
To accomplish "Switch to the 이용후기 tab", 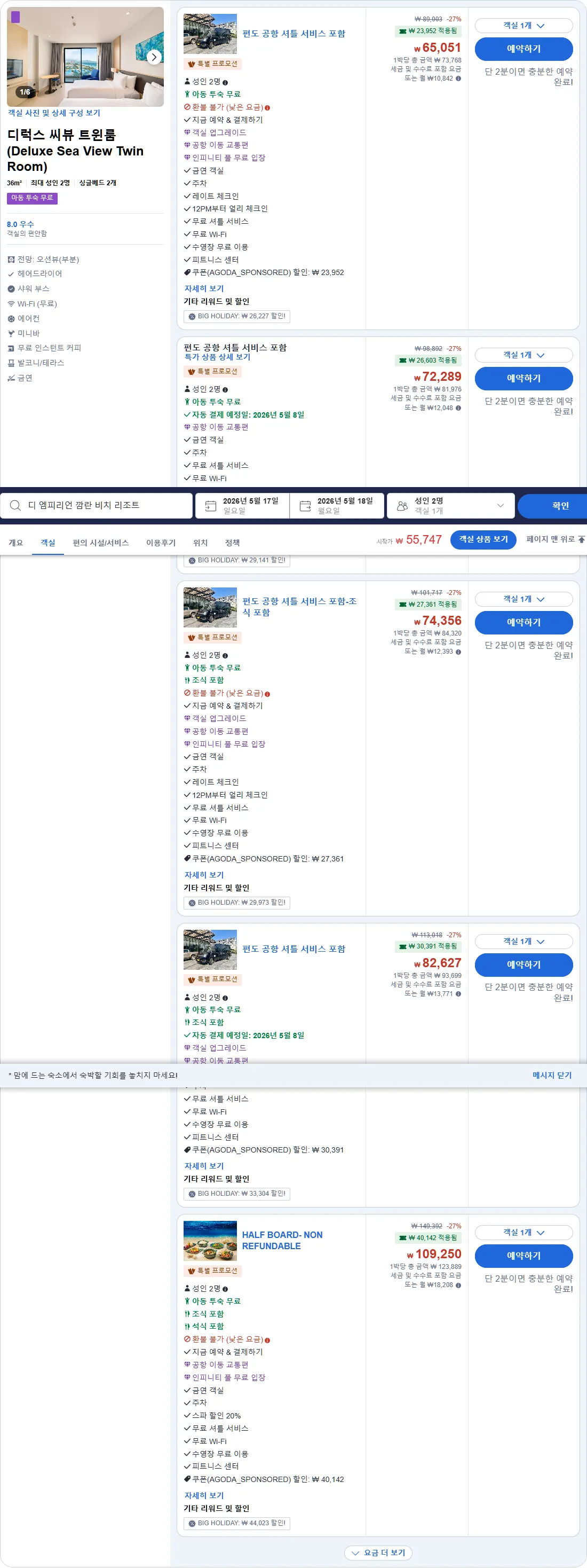I will point(161,543).
